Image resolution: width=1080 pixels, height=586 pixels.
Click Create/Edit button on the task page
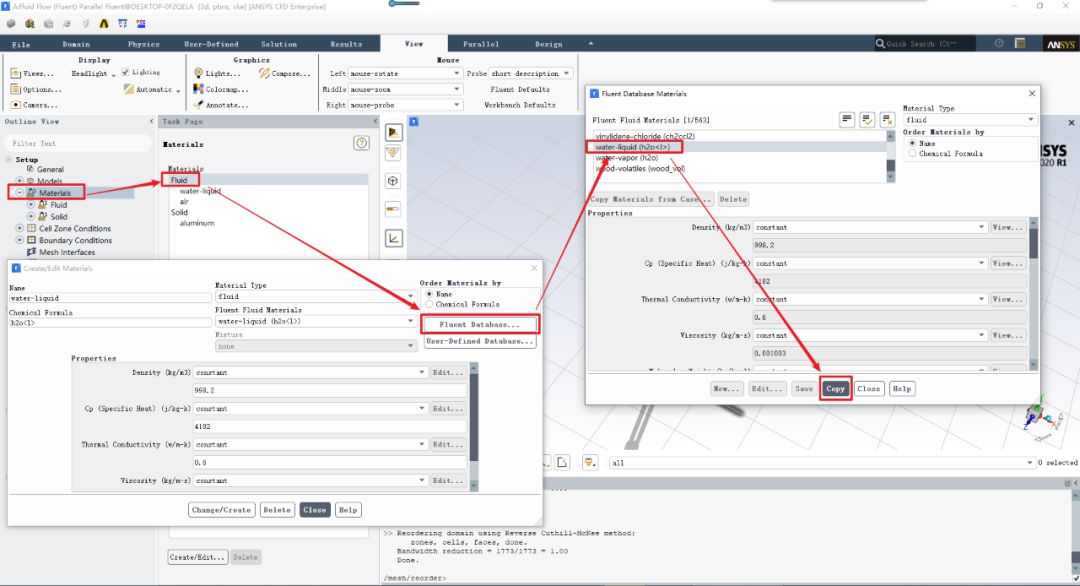197,557
